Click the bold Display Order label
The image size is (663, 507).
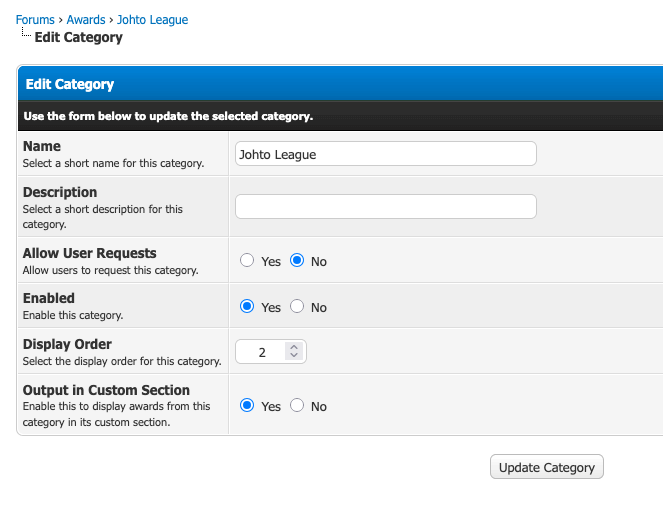pyautogui.click(x=67, y=344)
